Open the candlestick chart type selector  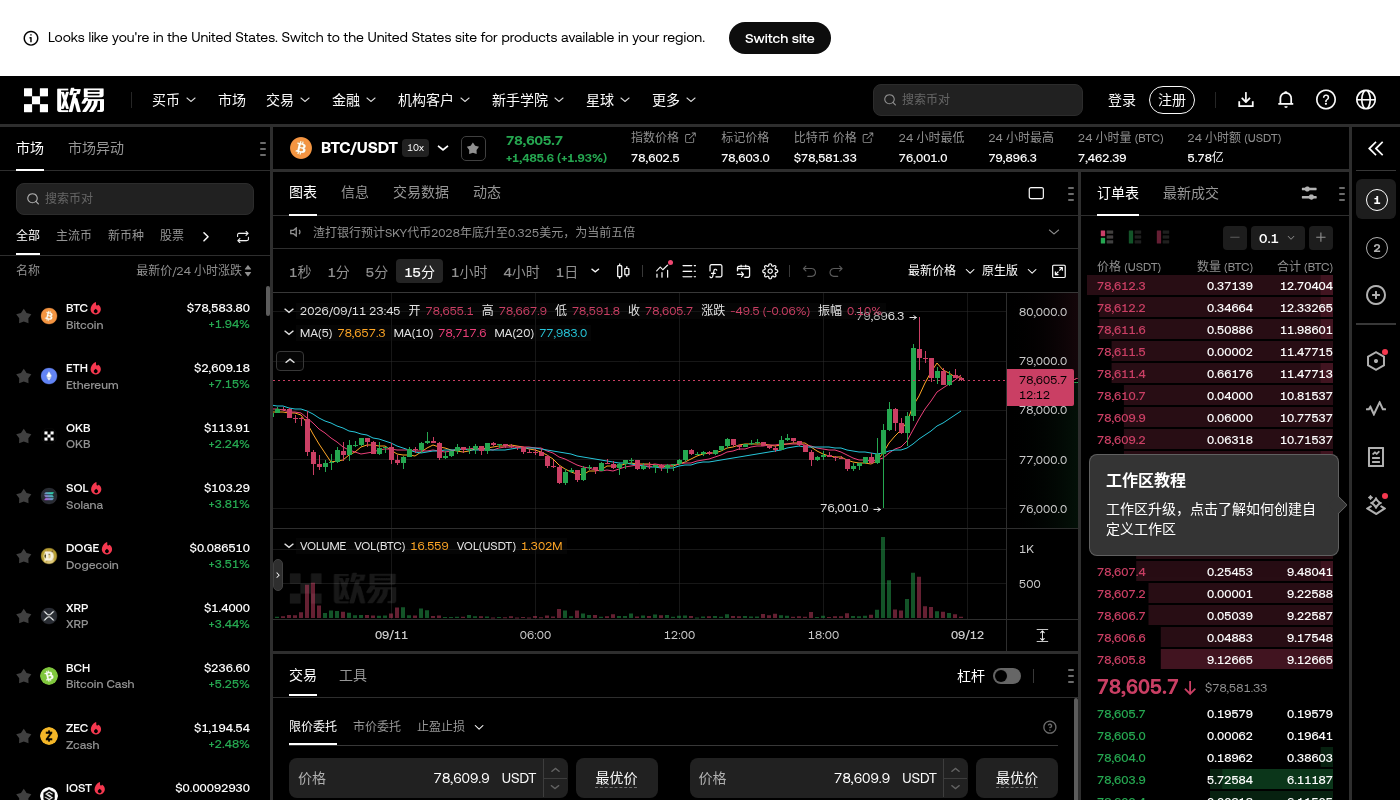(624, 271)
